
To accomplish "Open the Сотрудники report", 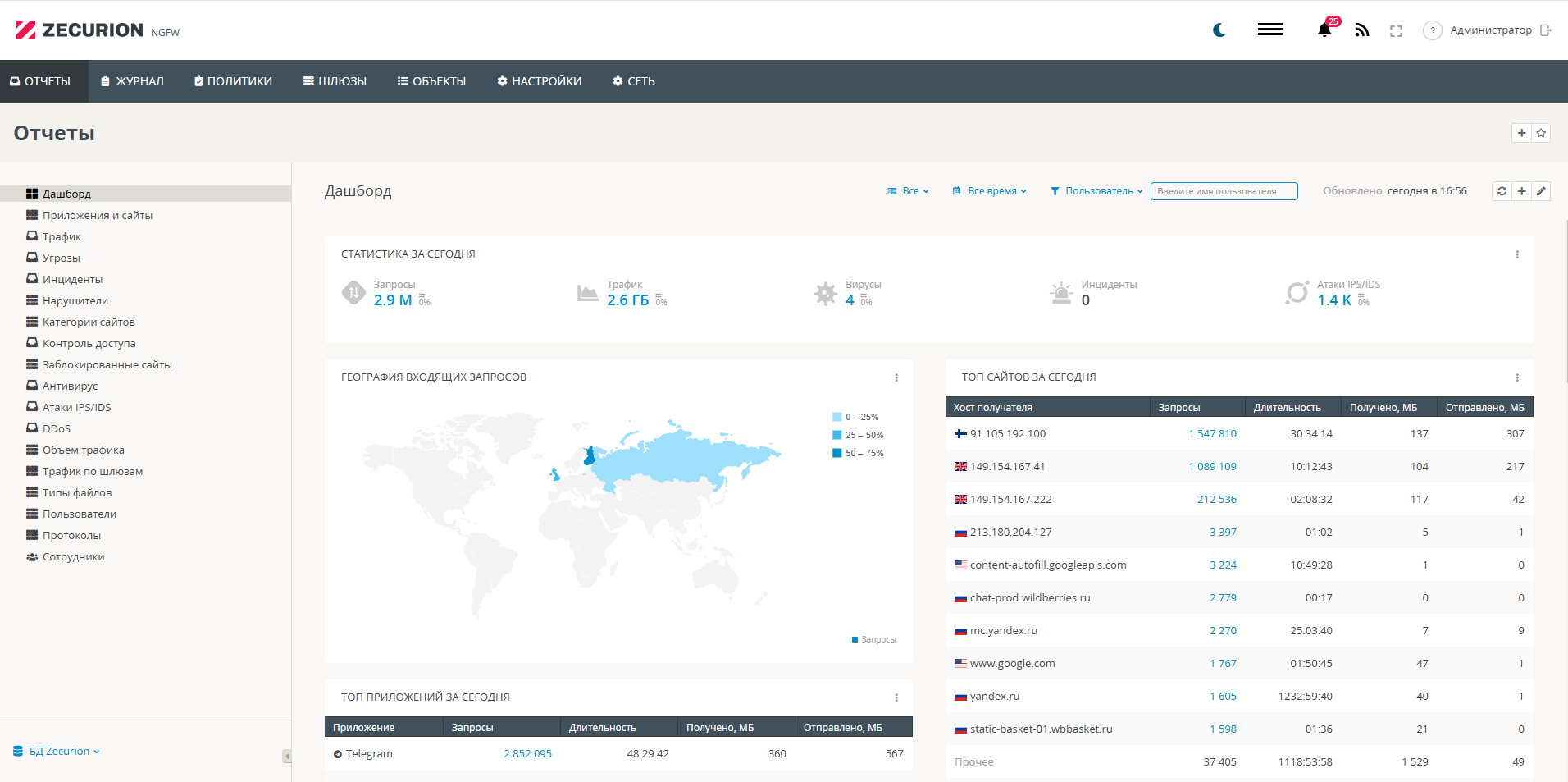I will (73, 556).
